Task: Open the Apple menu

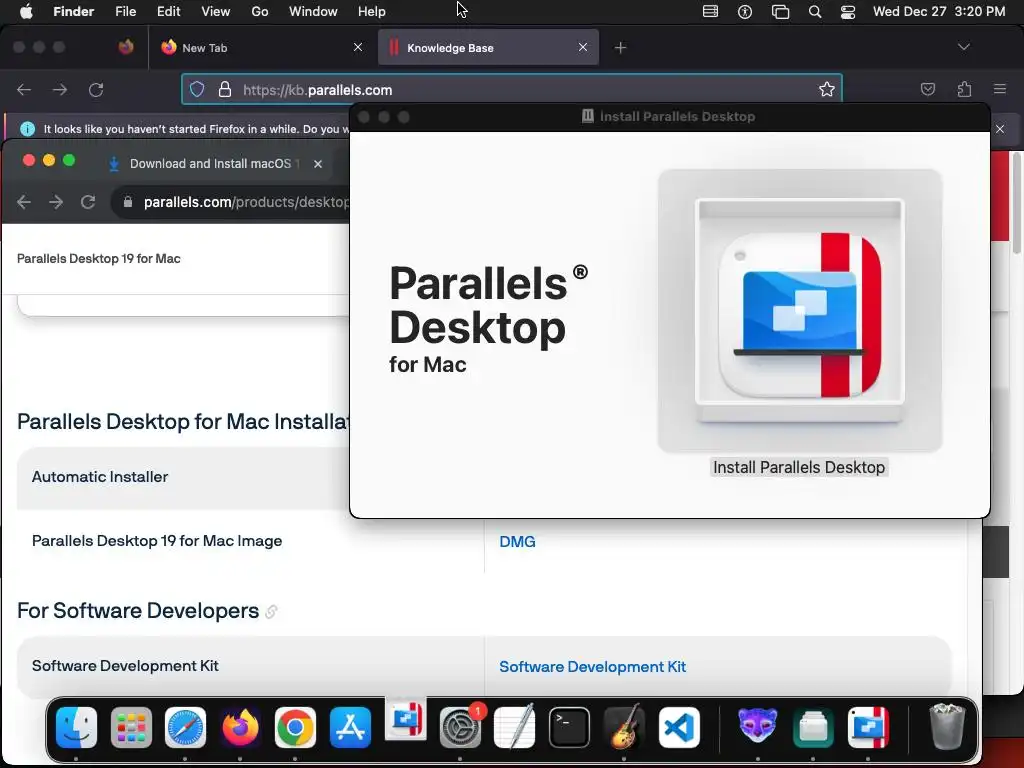Action: pyautogui.click(x=26, y=11)
